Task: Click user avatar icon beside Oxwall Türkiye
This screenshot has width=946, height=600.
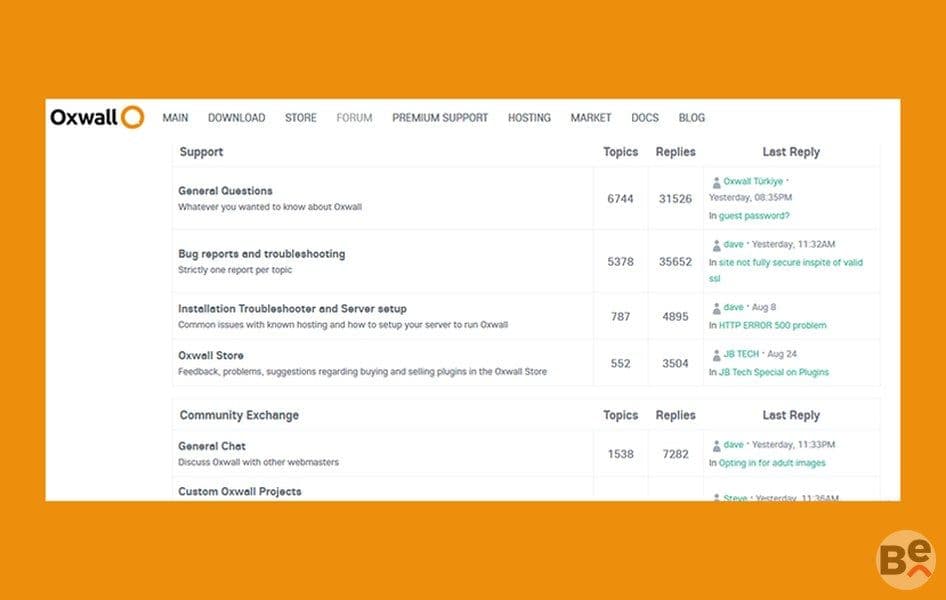Action: [x=716, y=182]
